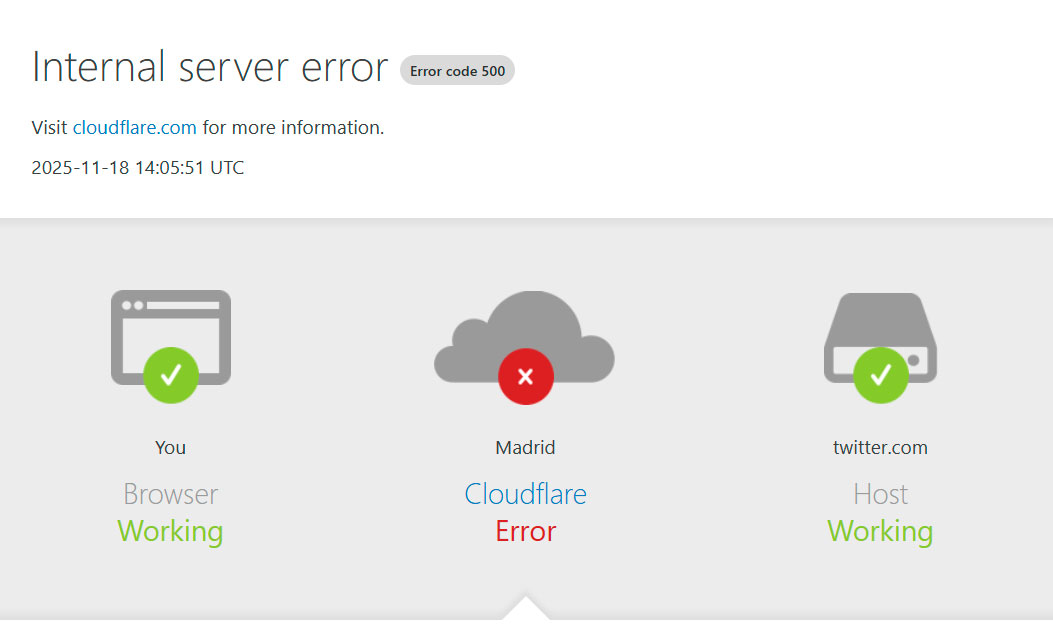
Task: Click the gray Browser text
Action: (170, 494)
